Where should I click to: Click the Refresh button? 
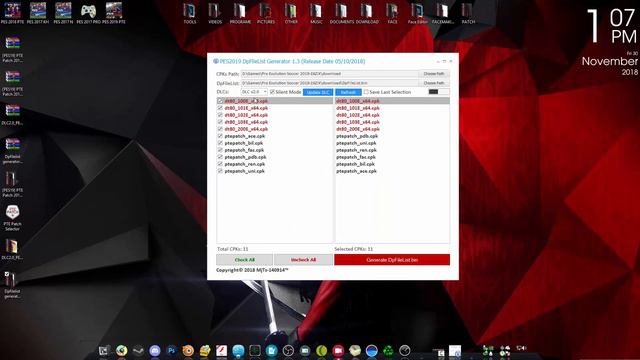tap(348, 92)
